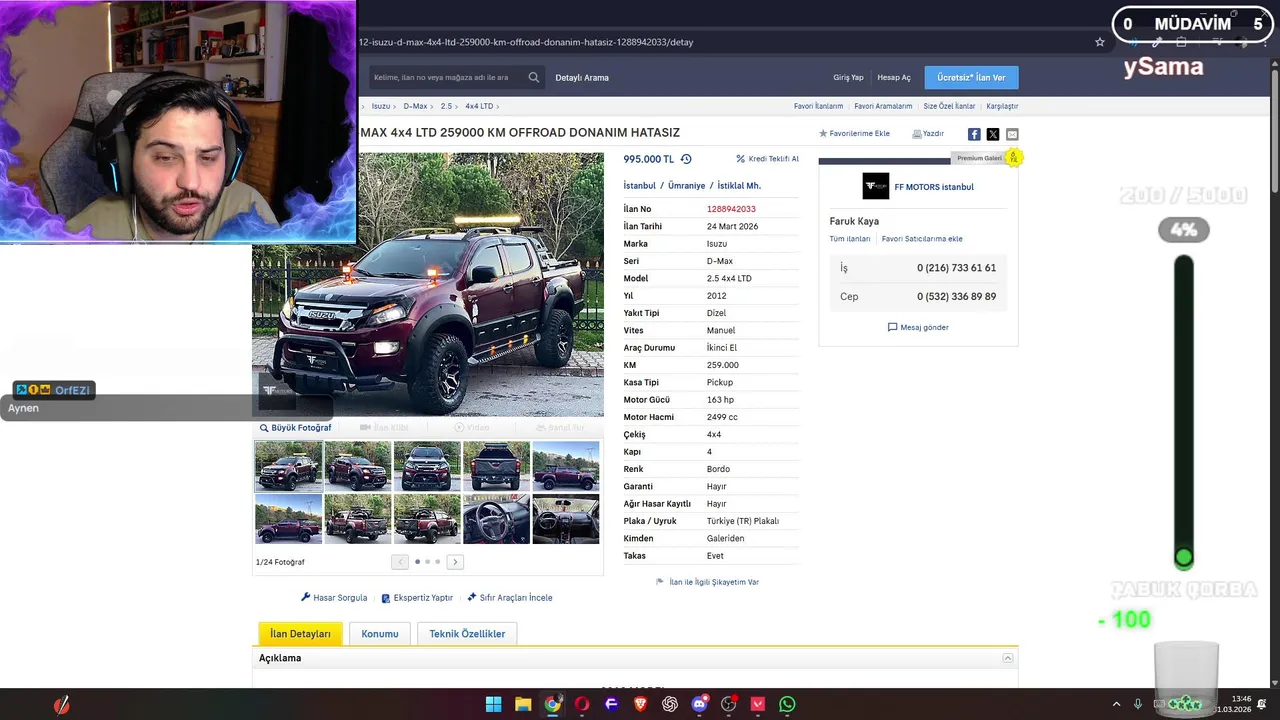The width and height of the screenshot is (1280, 720).
Task: Click the microphone icon in system tray
Action: tap(1138, 704)
